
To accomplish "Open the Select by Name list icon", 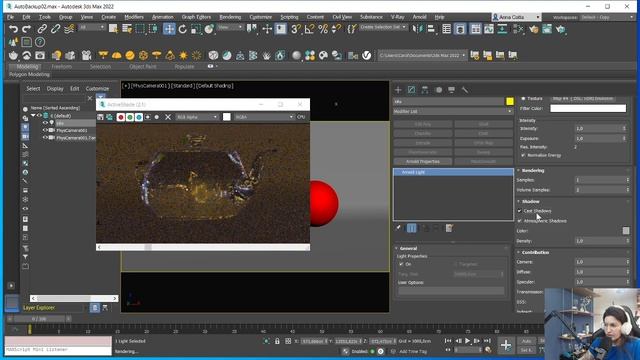I will 127,29.
